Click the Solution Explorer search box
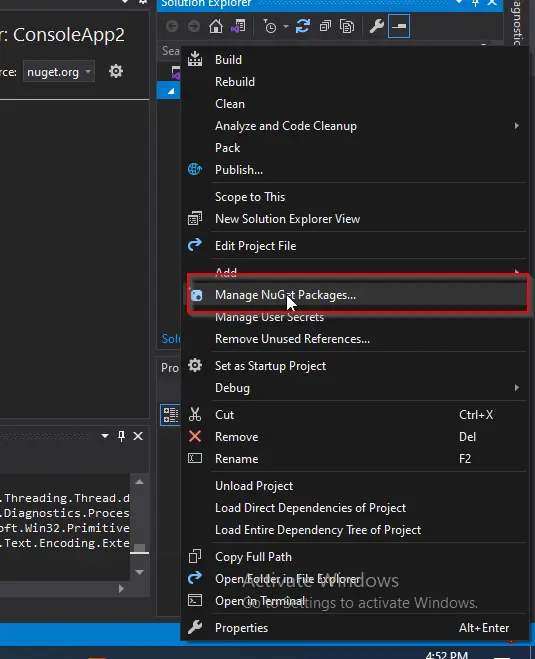 click(170, 51)
